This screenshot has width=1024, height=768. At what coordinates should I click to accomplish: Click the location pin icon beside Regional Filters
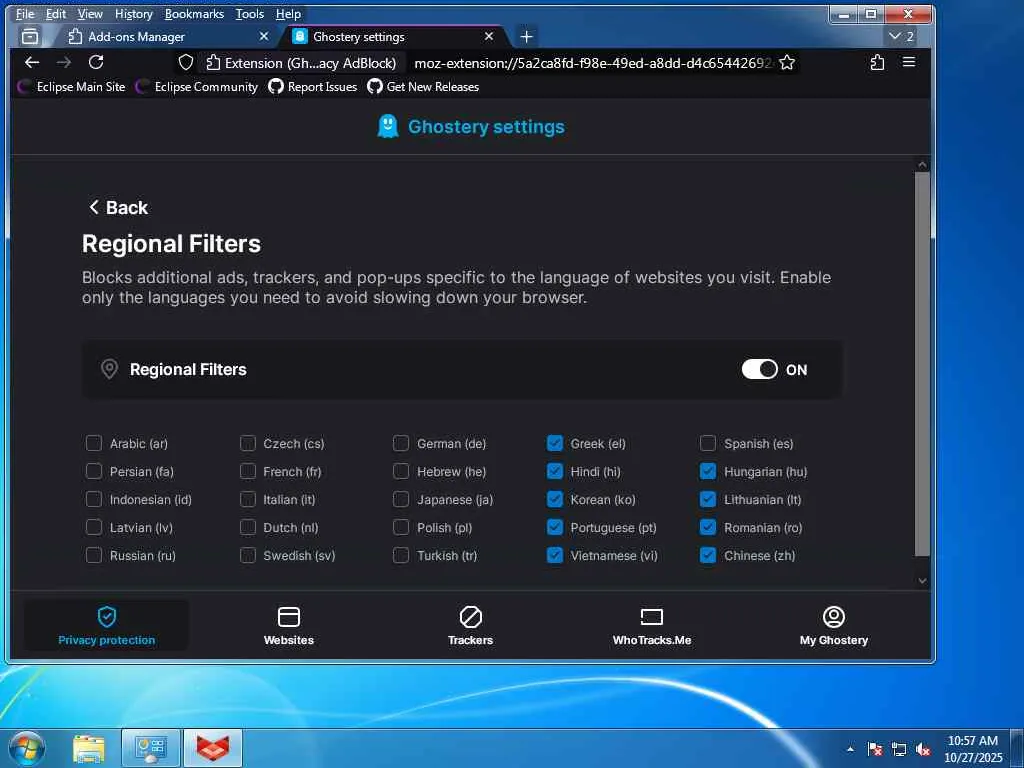coord(110,369)
